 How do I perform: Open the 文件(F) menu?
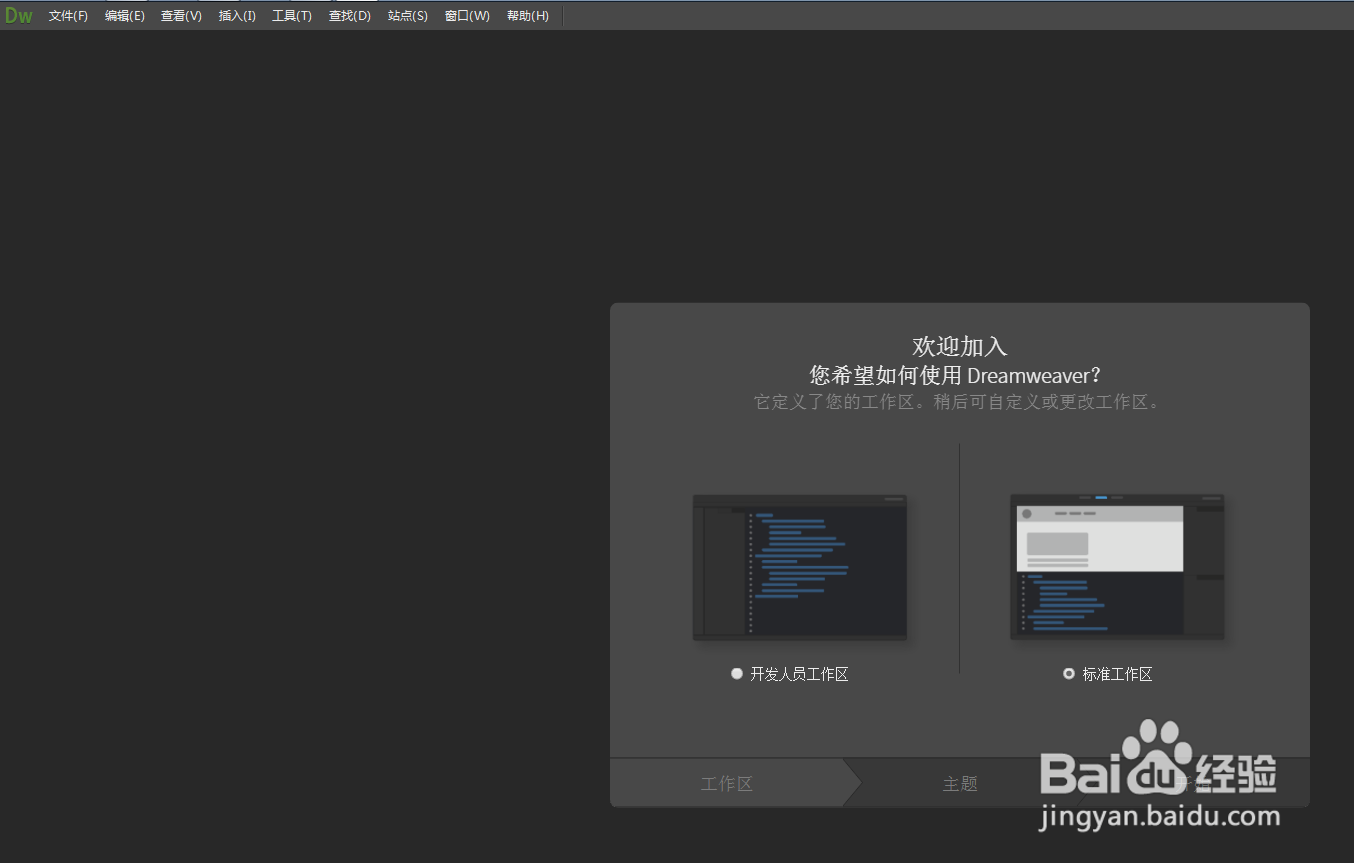68,16
